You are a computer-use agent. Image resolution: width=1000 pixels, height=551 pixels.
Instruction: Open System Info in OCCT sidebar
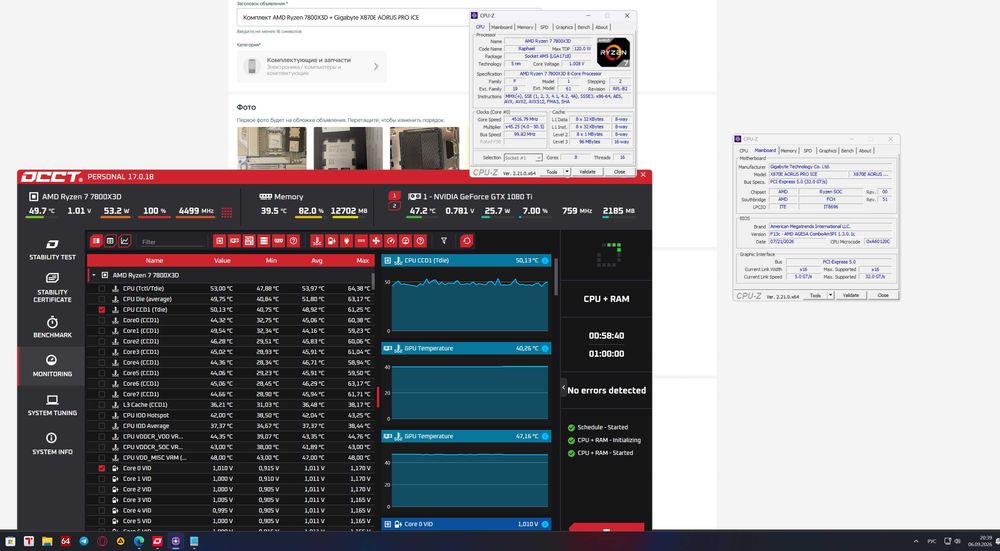coord(52,444)
